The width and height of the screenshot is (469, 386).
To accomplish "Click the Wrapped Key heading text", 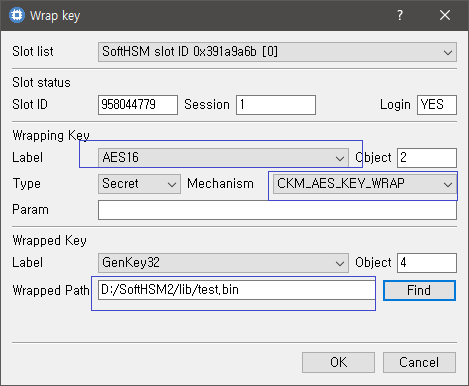I will (x=49, y=241).
